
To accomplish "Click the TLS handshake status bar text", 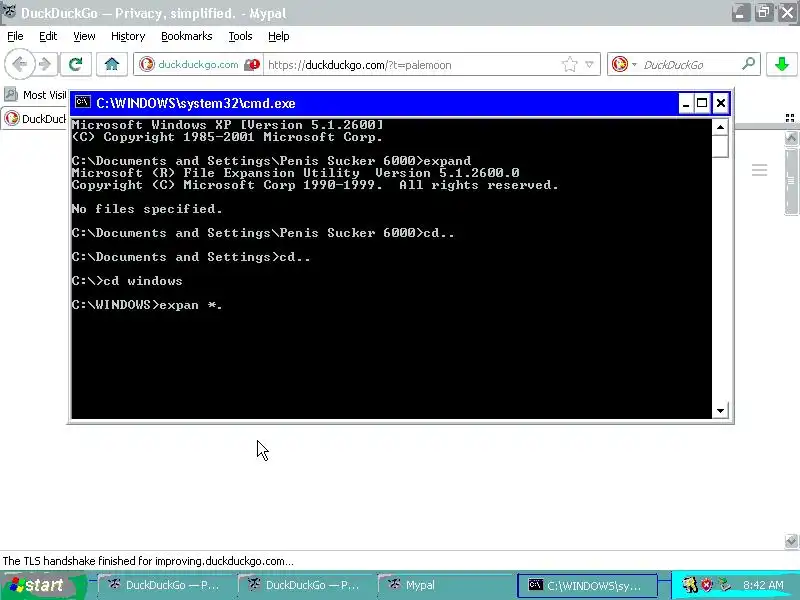I will (x=148, y=561).
